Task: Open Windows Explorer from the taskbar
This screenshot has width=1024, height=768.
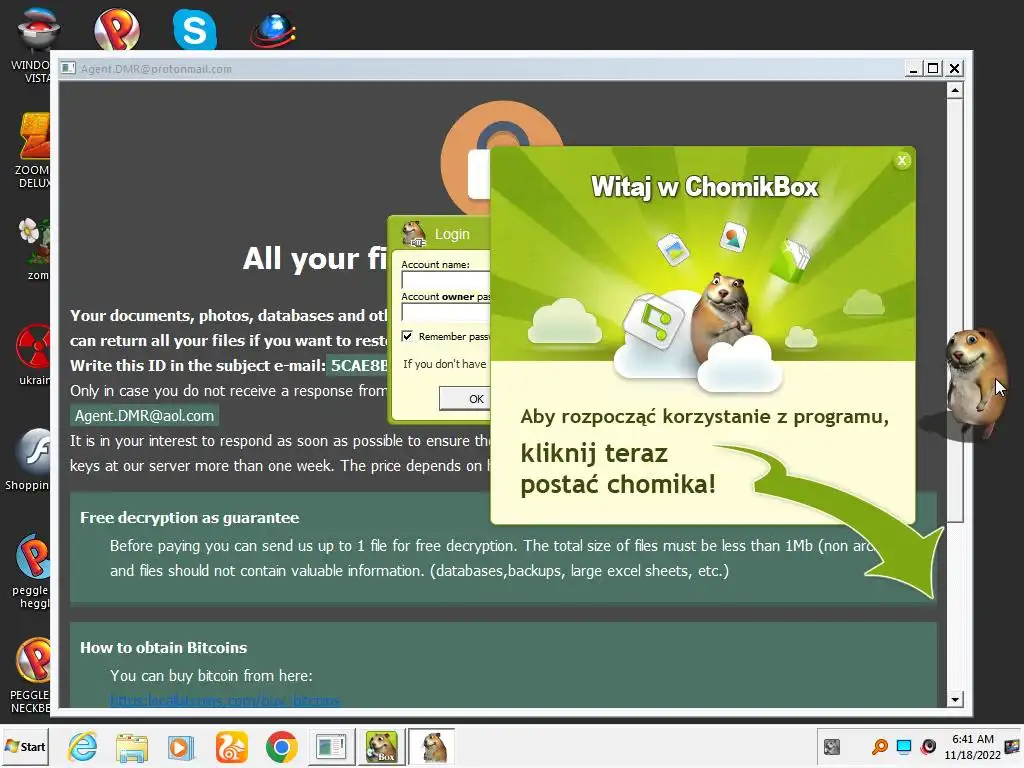Action: [x=132, y=746]
